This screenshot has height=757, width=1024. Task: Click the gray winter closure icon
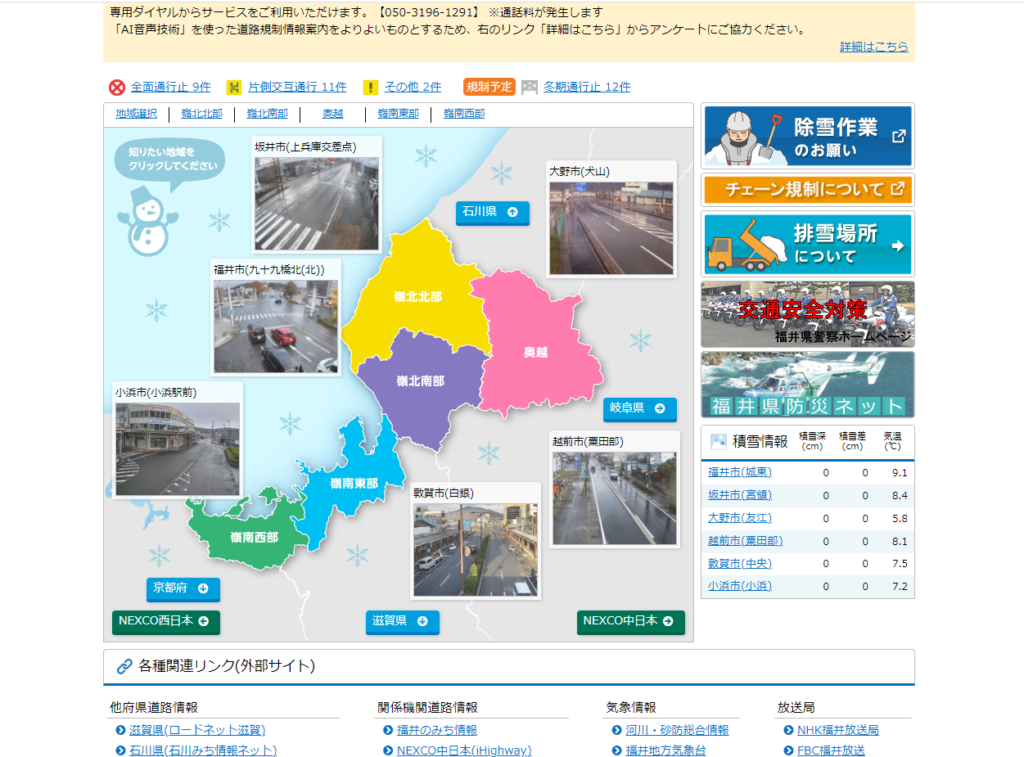529,87
